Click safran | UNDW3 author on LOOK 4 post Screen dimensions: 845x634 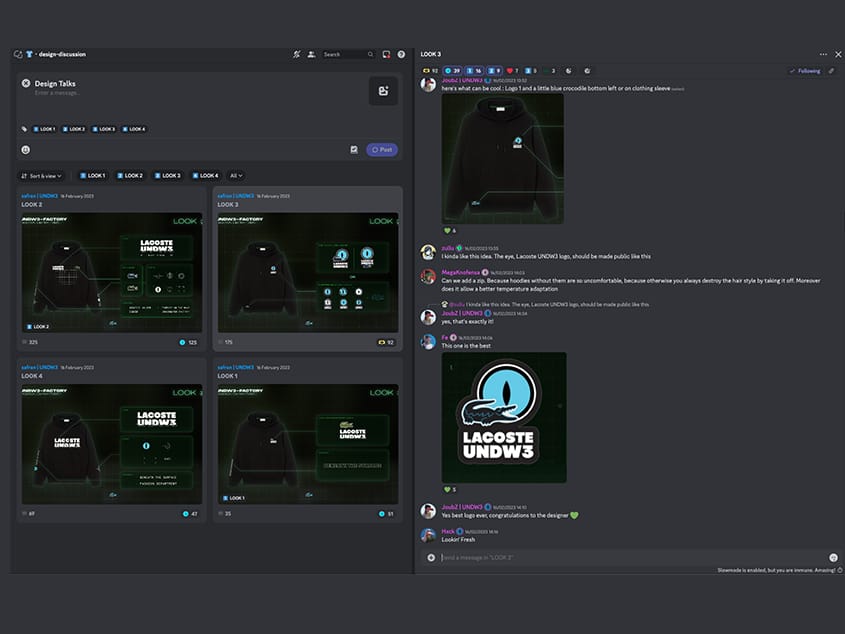pos(39,367)
